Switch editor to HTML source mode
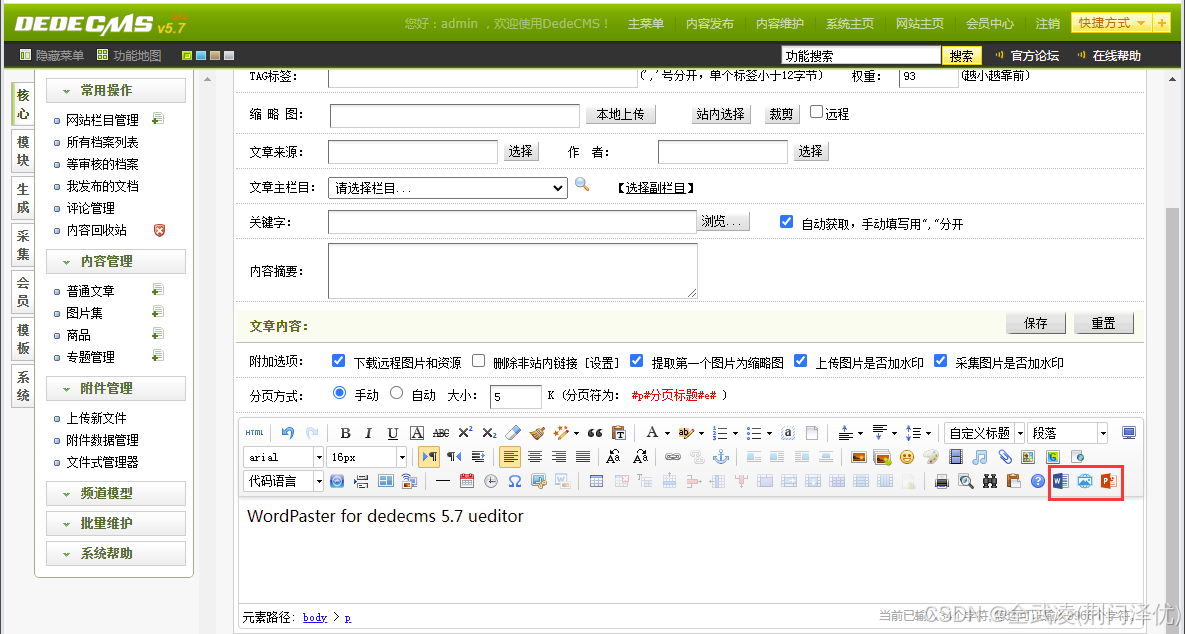Image resolution: width=1185 pixels, height=634 pixels. tap(255, 433)
